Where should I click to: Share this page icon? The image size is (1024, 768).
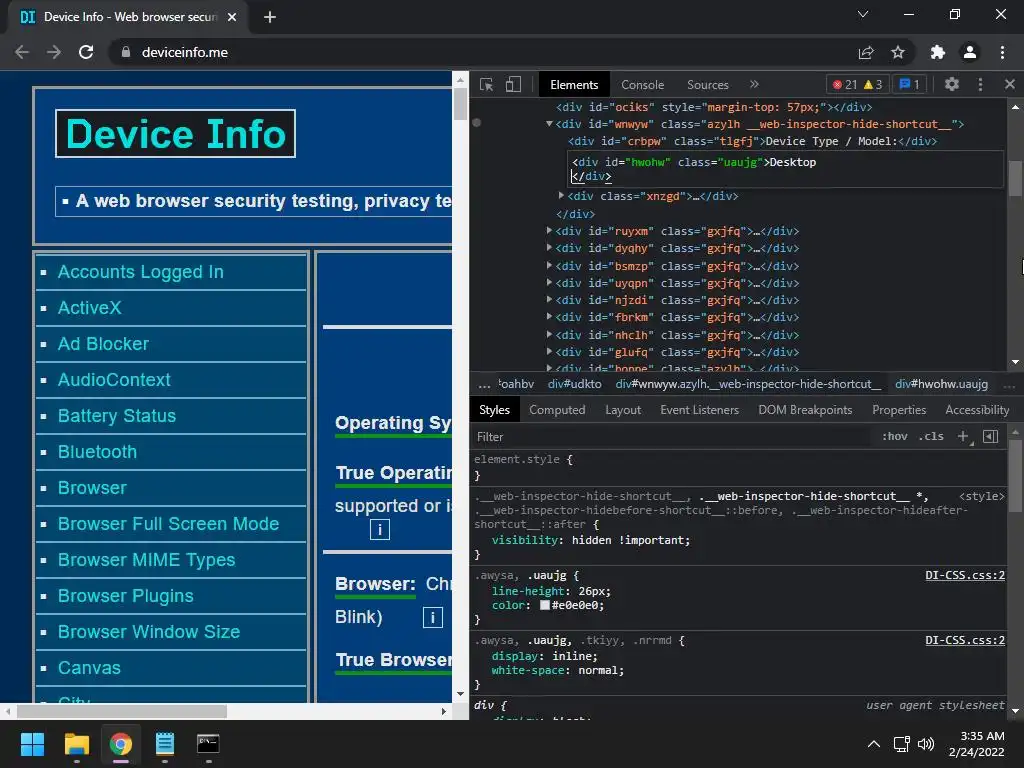[x=866, y=52]
